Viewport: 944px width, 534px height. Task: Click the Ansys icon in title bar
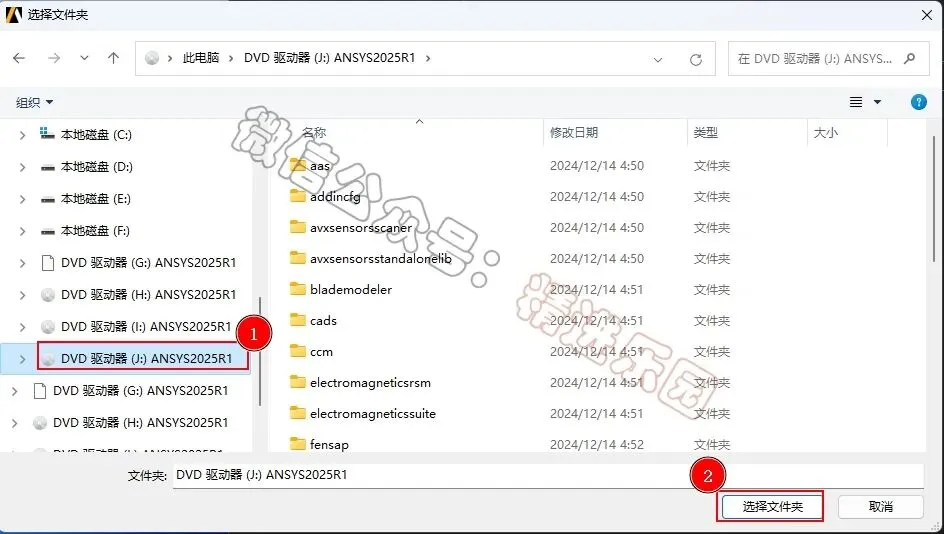coord(13,14)
